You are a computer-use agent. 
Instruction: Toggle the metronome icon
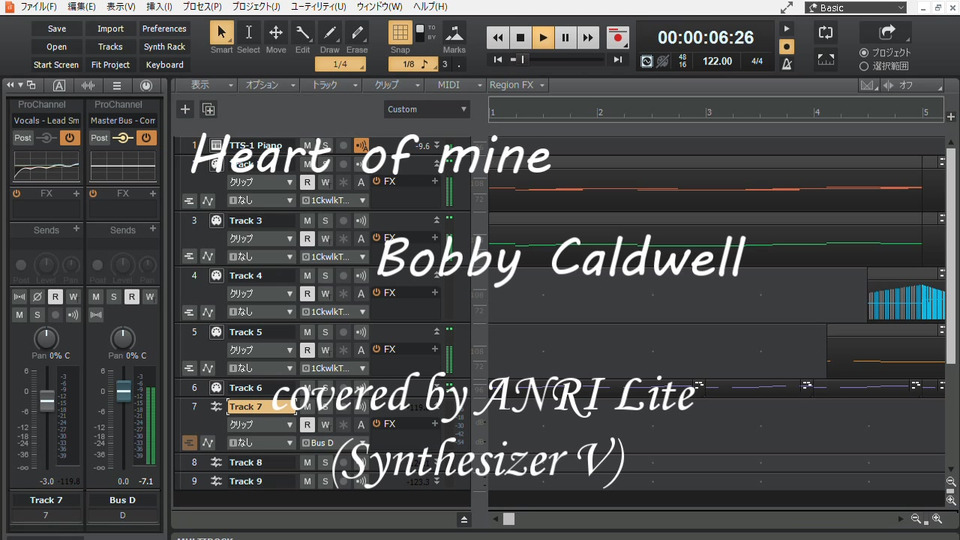pos(787,64)
